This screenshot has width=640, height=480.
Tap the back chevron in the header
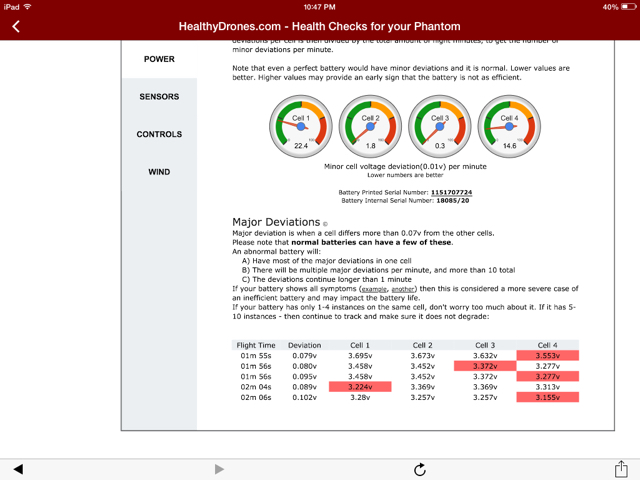(16, 27)
